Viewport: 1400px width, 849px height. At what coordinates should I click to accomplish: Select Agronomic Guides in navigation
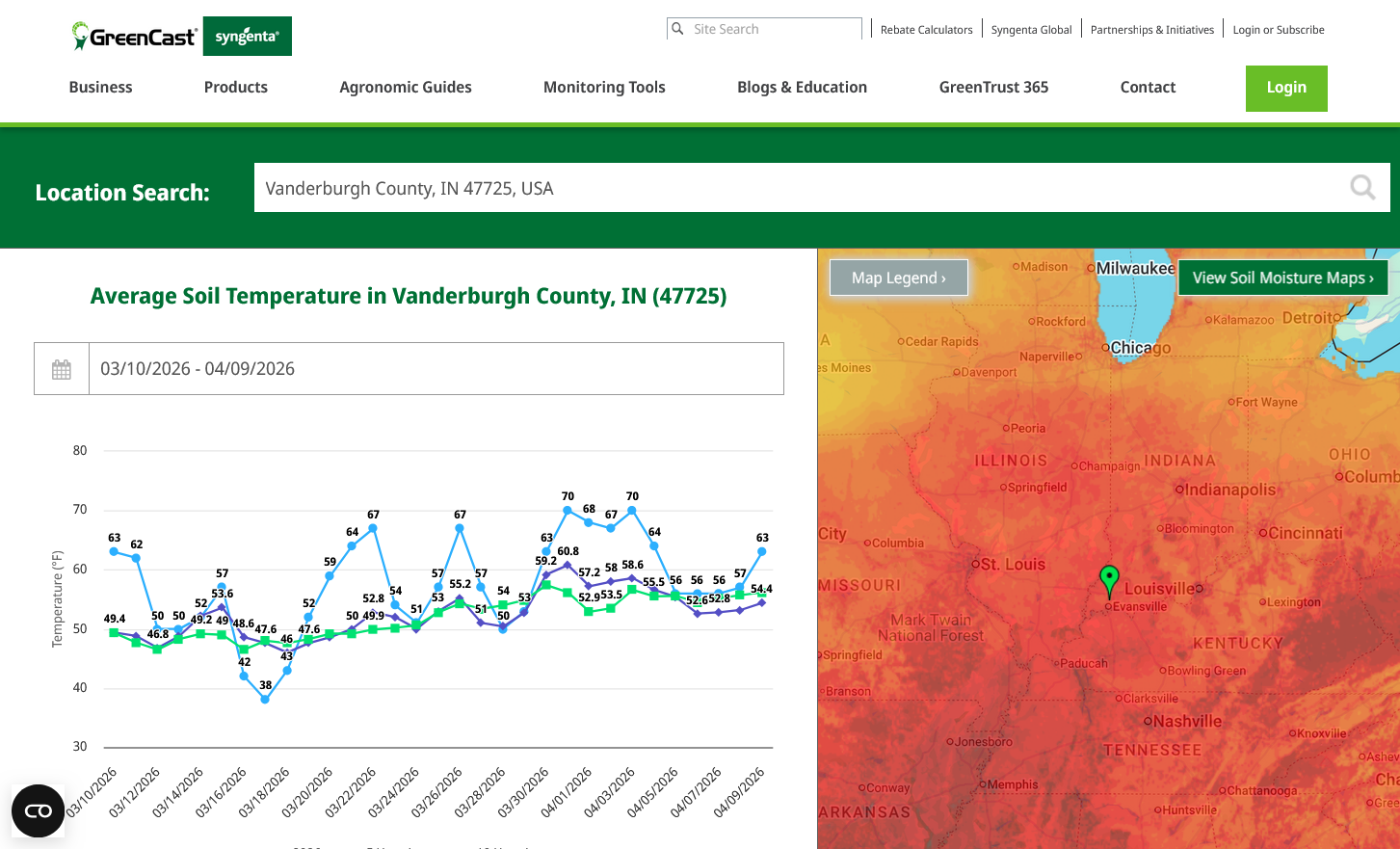tap(406, 87)
